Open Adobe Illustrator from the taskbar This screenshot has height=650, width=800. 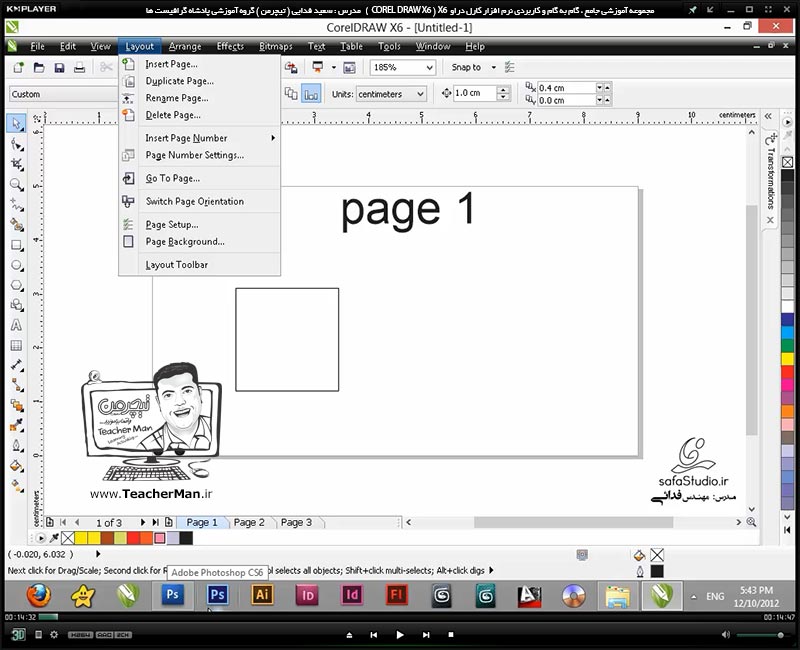(x=262, y=595)
